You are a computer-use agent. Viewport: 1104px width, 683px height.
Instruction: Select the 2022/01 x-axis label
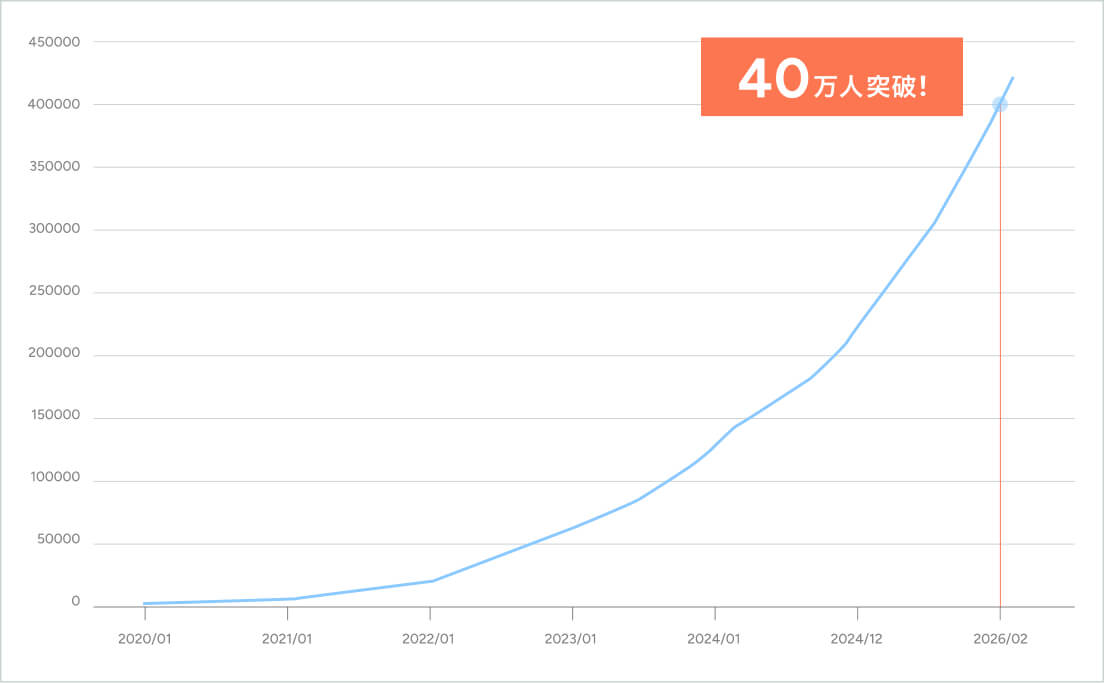pyautogui.click(x=428, y=639)
